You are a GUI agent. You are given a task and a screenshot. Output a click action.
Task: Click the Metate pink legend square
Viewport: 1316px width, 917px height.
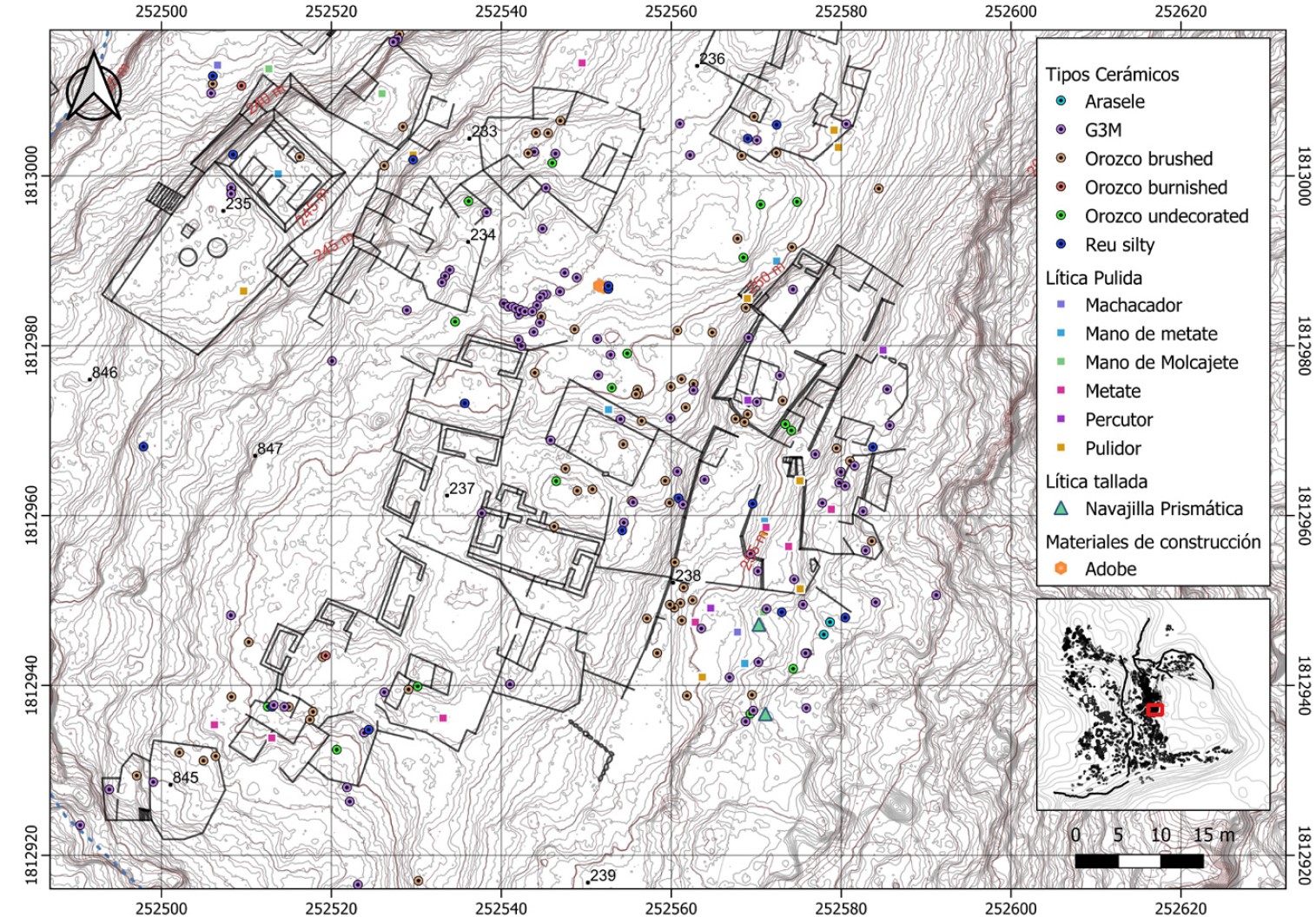click(x=1061, y=392)
